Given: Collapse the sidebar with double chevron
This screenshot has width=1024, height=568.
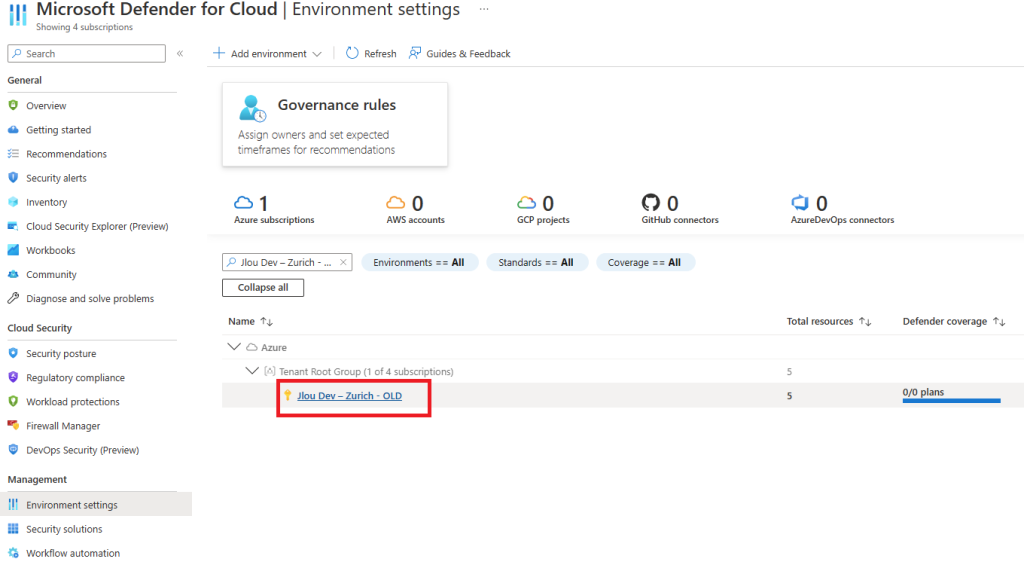Looking at the screenshot, I should pos(180,54).
